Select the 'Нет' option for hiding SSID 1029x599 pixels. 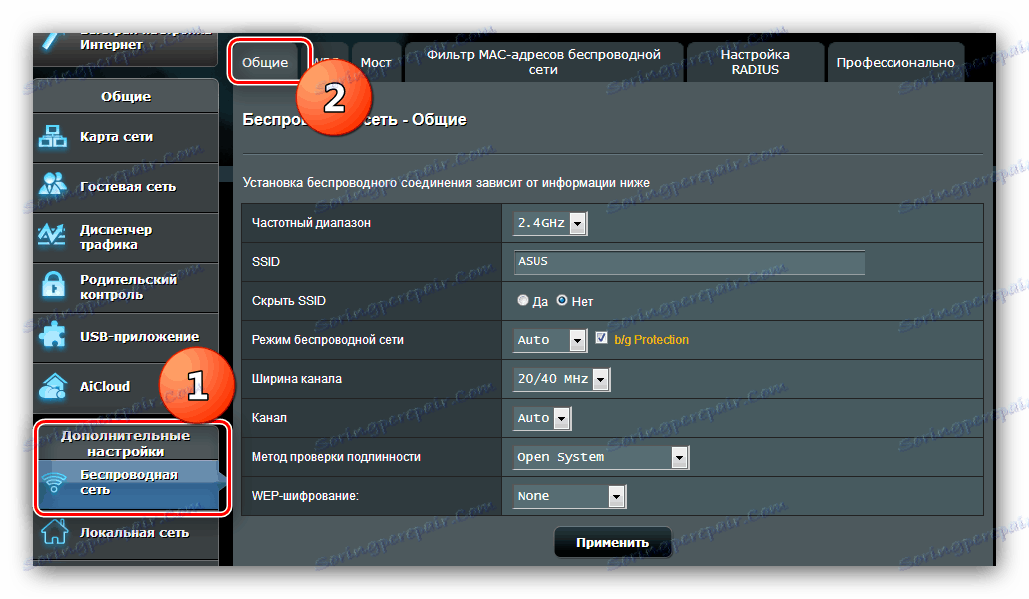pyautogui.click(x=562, y=300)
